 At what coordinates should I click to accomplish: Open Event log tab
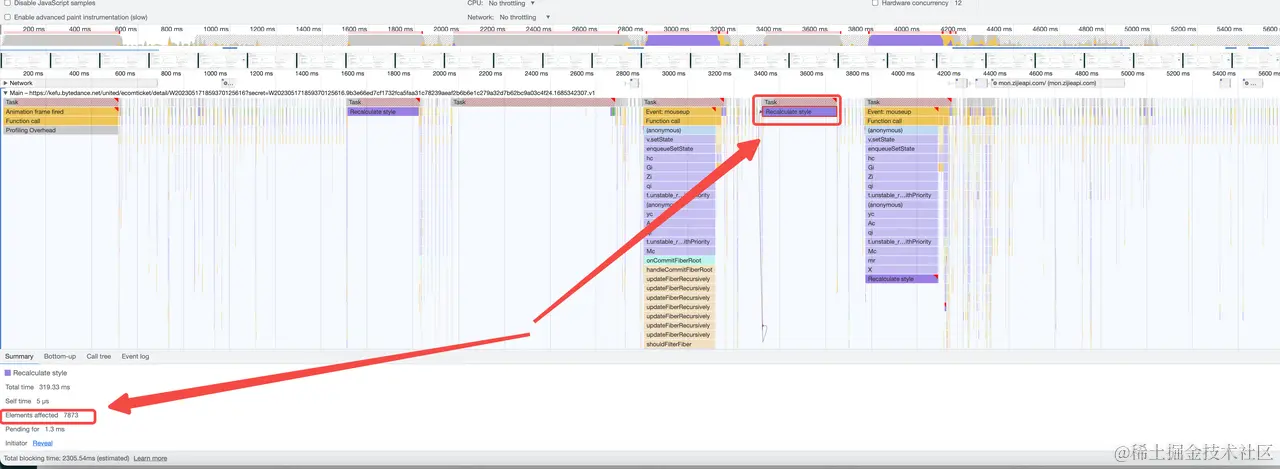[135, 356]
